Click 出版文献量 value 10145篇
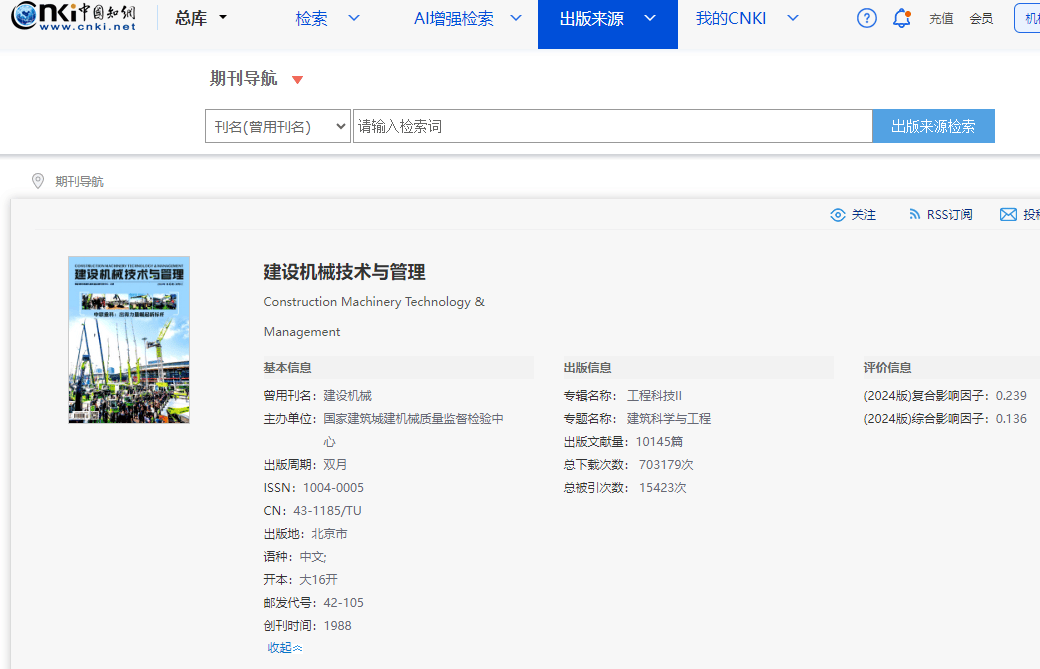 659,442
